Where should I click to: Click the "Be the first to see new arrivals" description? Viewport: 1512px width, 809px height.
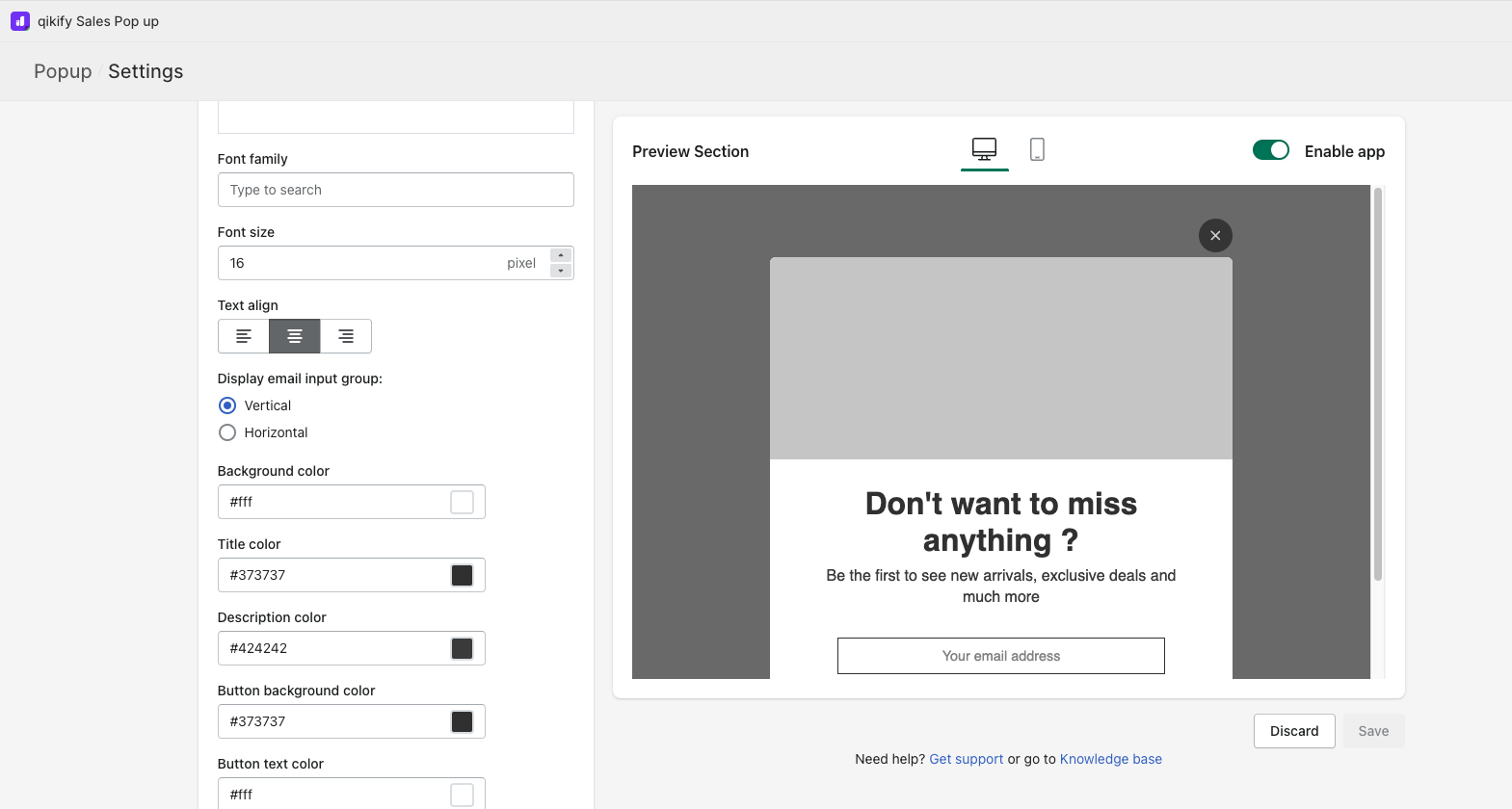pos(1001,586)
